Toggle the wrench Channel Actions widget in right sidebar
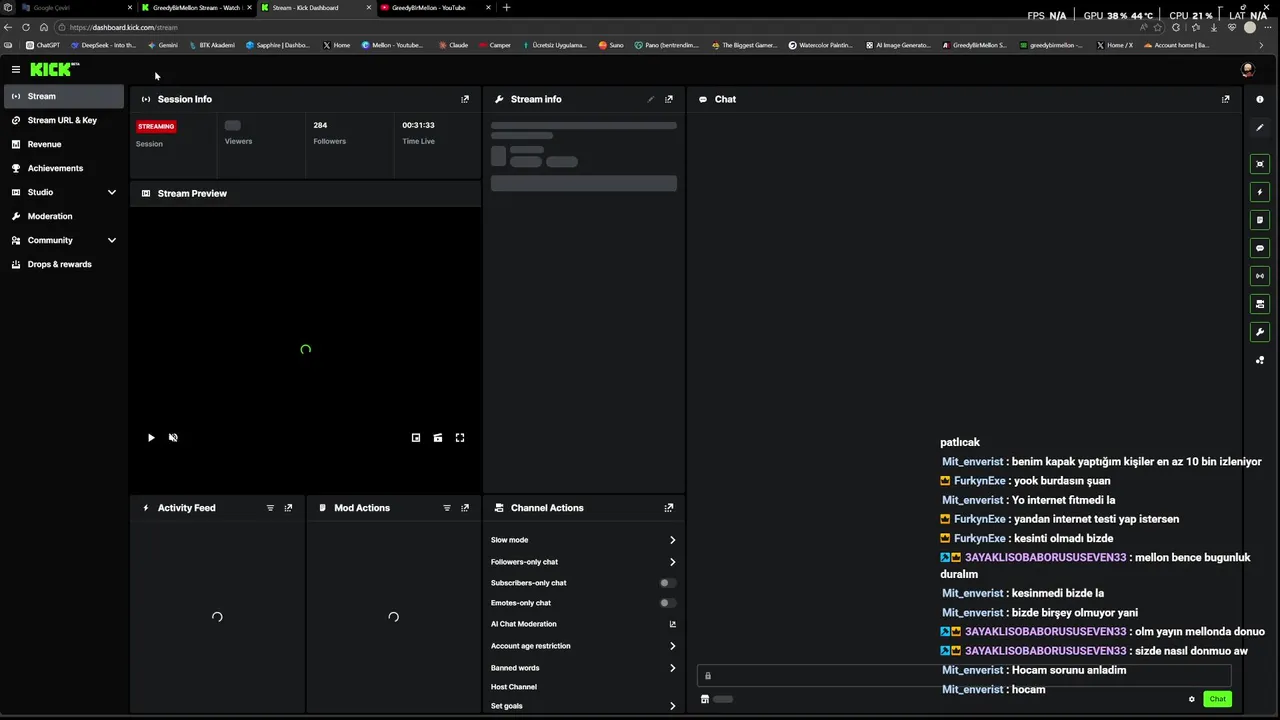The width and height of the screenshot is (1280, 720). pyautogui.click(x=1260, y=332)
